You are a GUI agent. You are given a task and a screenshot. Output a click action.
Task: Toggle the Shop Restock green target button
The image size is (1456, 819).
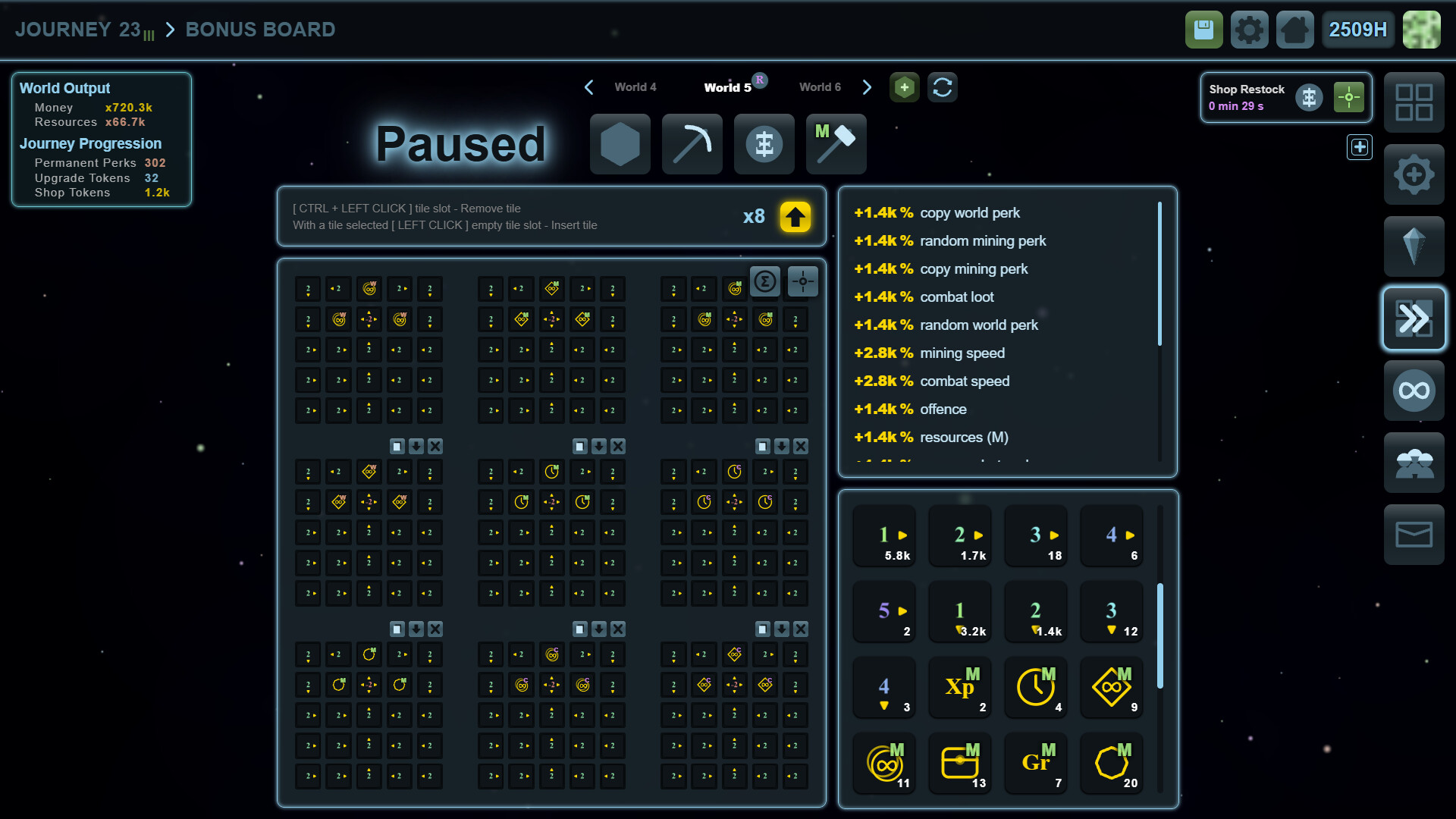(x=1348, y=97)
